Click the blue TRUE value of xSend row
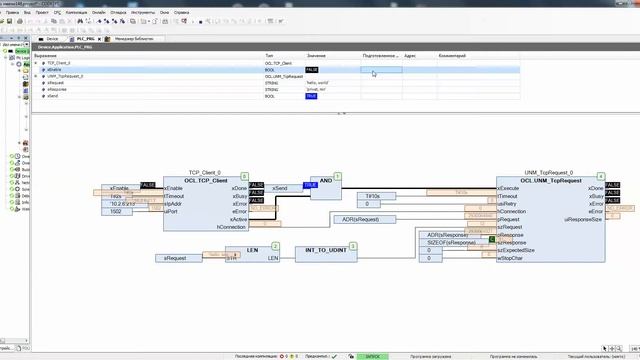 [x=311, y=96]
